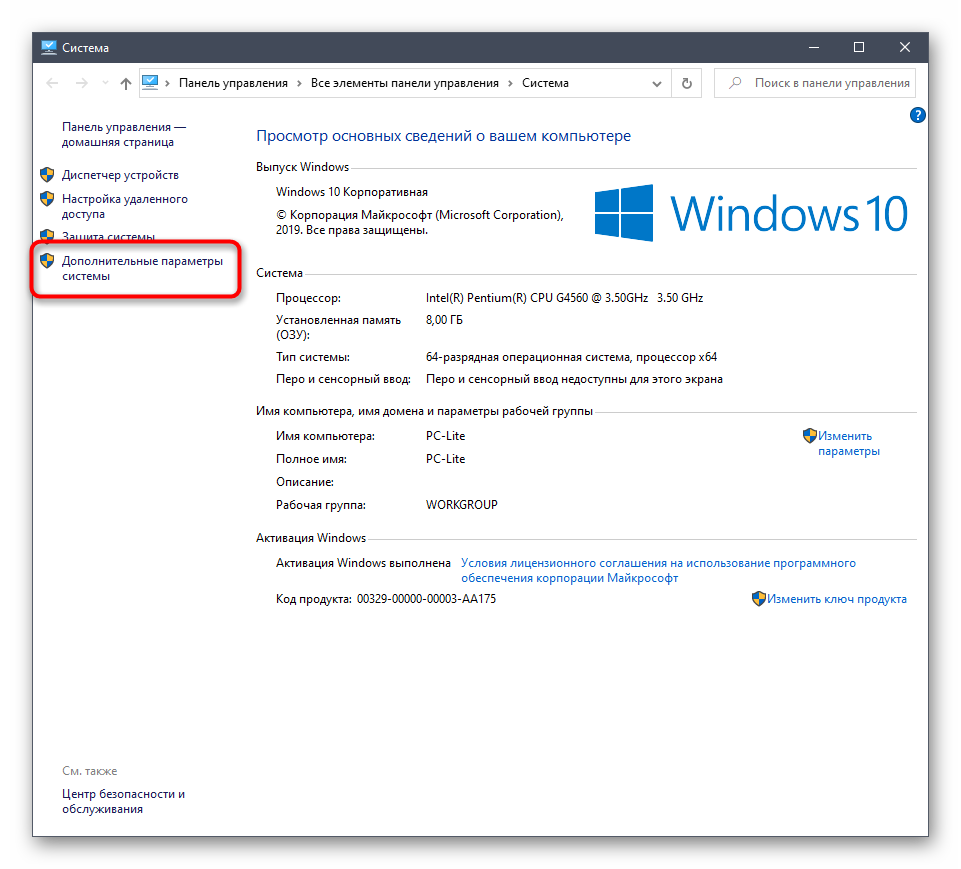The image size is (961, 869).
Task: Click the 'Поиск в панели управления' search field
Action: click(832, 84)
